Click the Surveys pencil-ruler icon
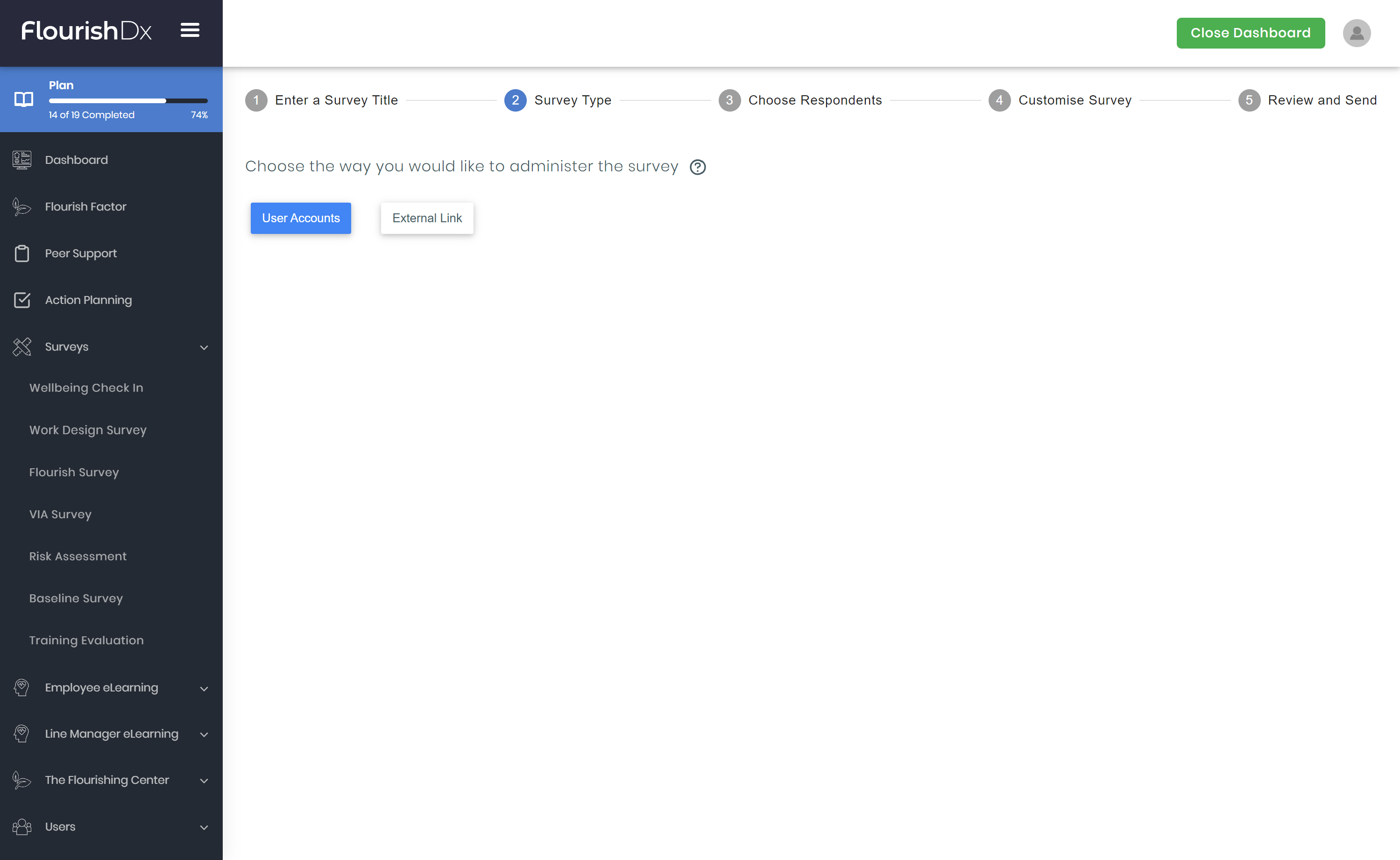The image size is (1400, 860). point(22,346)
